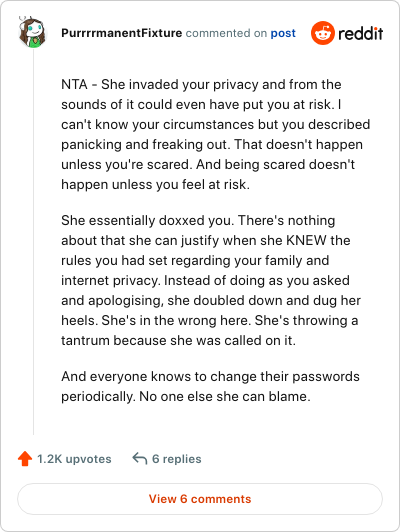This screenshot has height=532, width=400.
Task: Open the "6 replies" link
Action: click(176, 459)
